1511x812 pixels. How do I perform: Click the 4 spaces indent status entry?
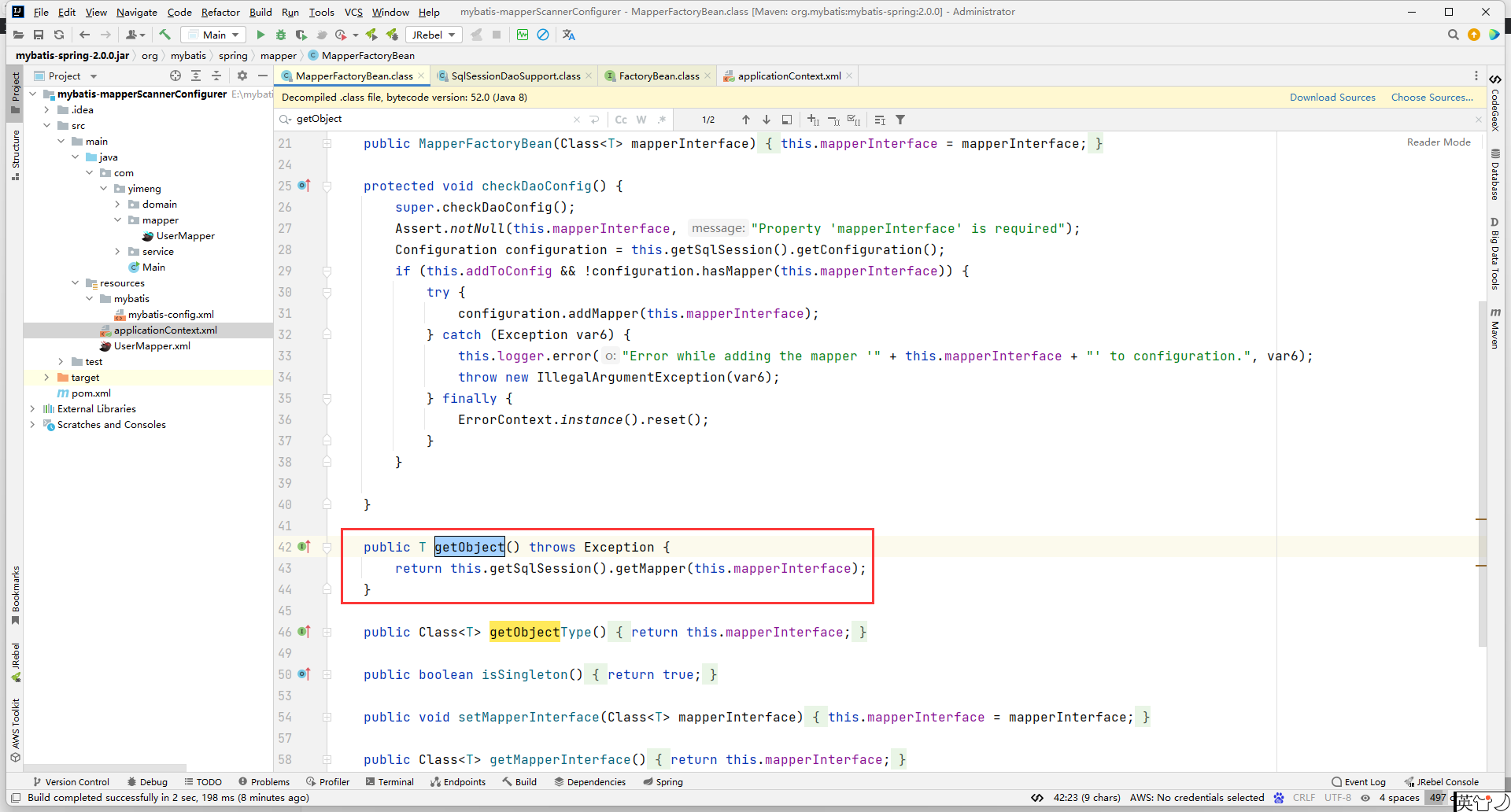(1398, 798)
